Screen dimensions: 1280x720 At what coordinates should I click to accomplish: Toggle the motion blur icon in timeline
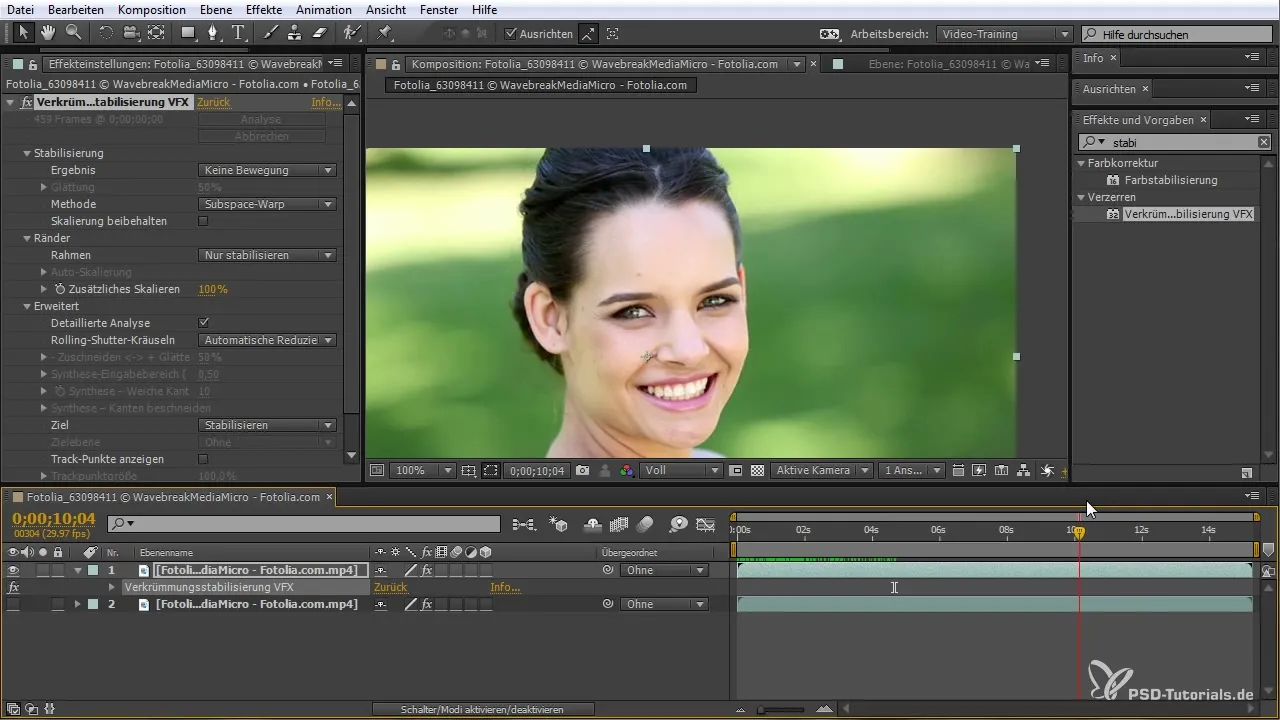tap(645, 524)
